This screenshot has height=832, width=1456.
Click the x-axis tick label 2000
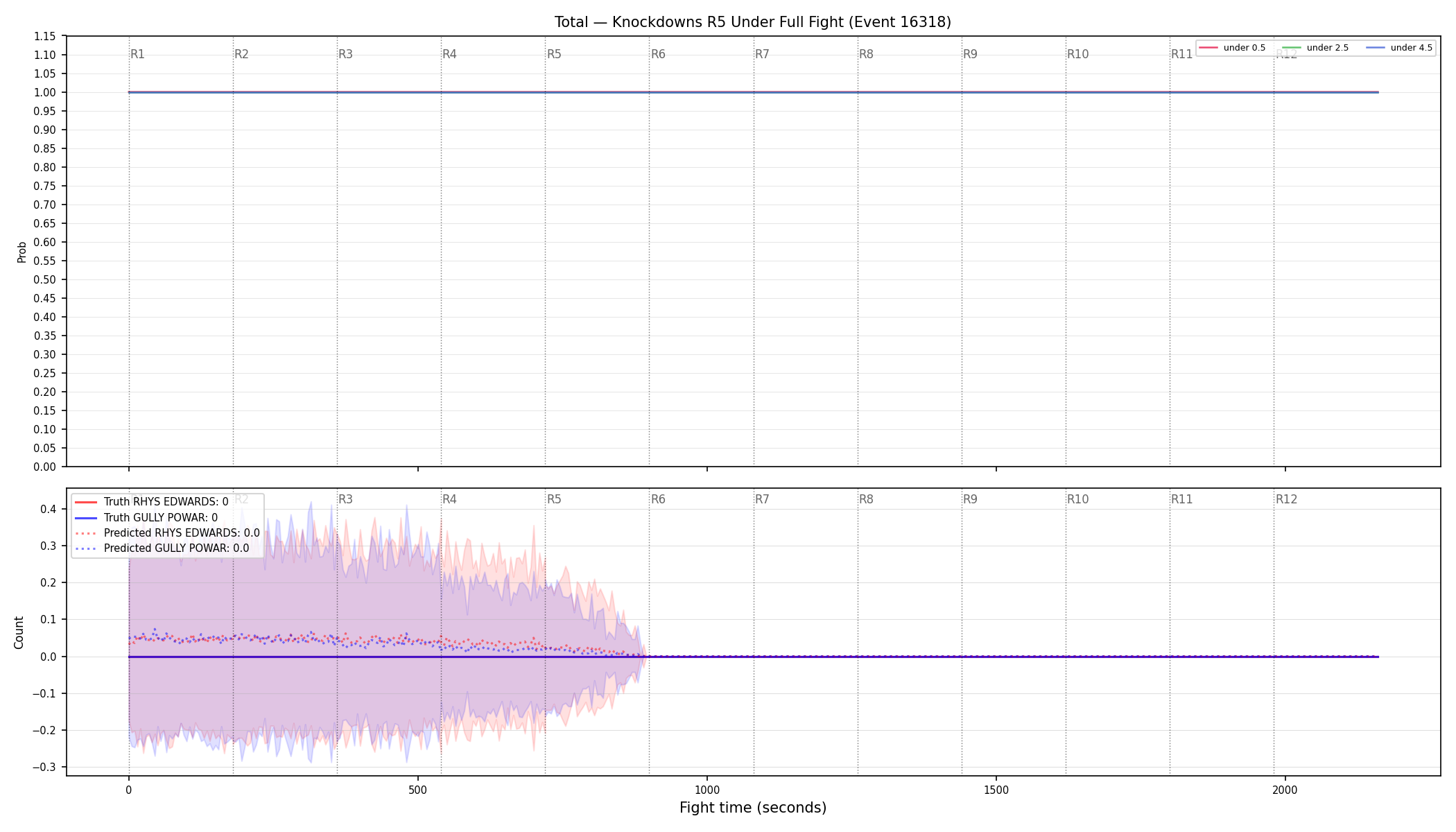click(1285, 790)
